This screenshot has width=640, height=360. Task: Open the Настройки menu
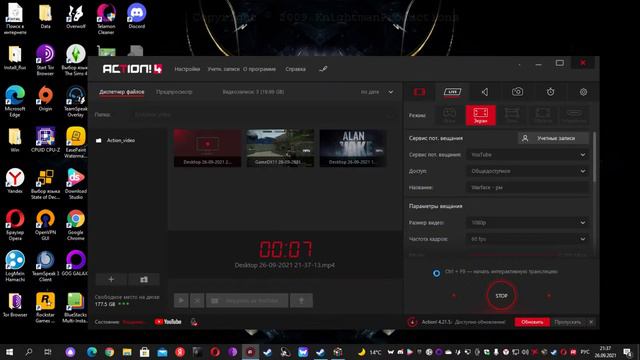[187, 69]
